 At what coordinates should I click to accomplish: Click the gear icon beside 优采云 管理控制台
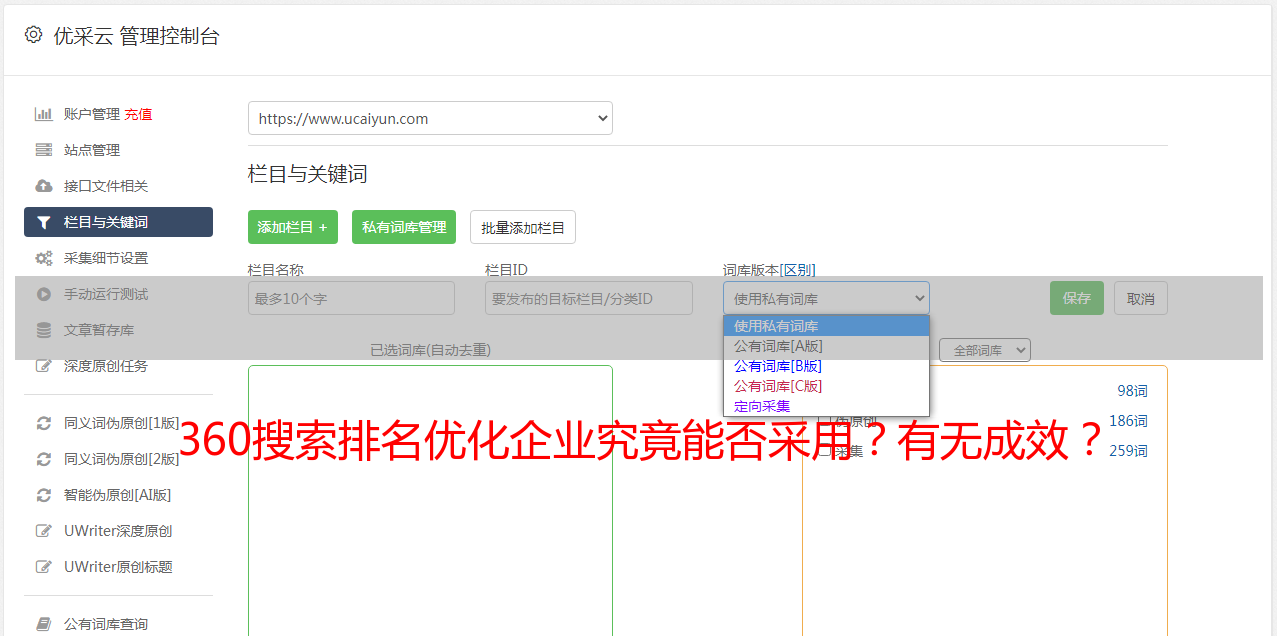33,35
